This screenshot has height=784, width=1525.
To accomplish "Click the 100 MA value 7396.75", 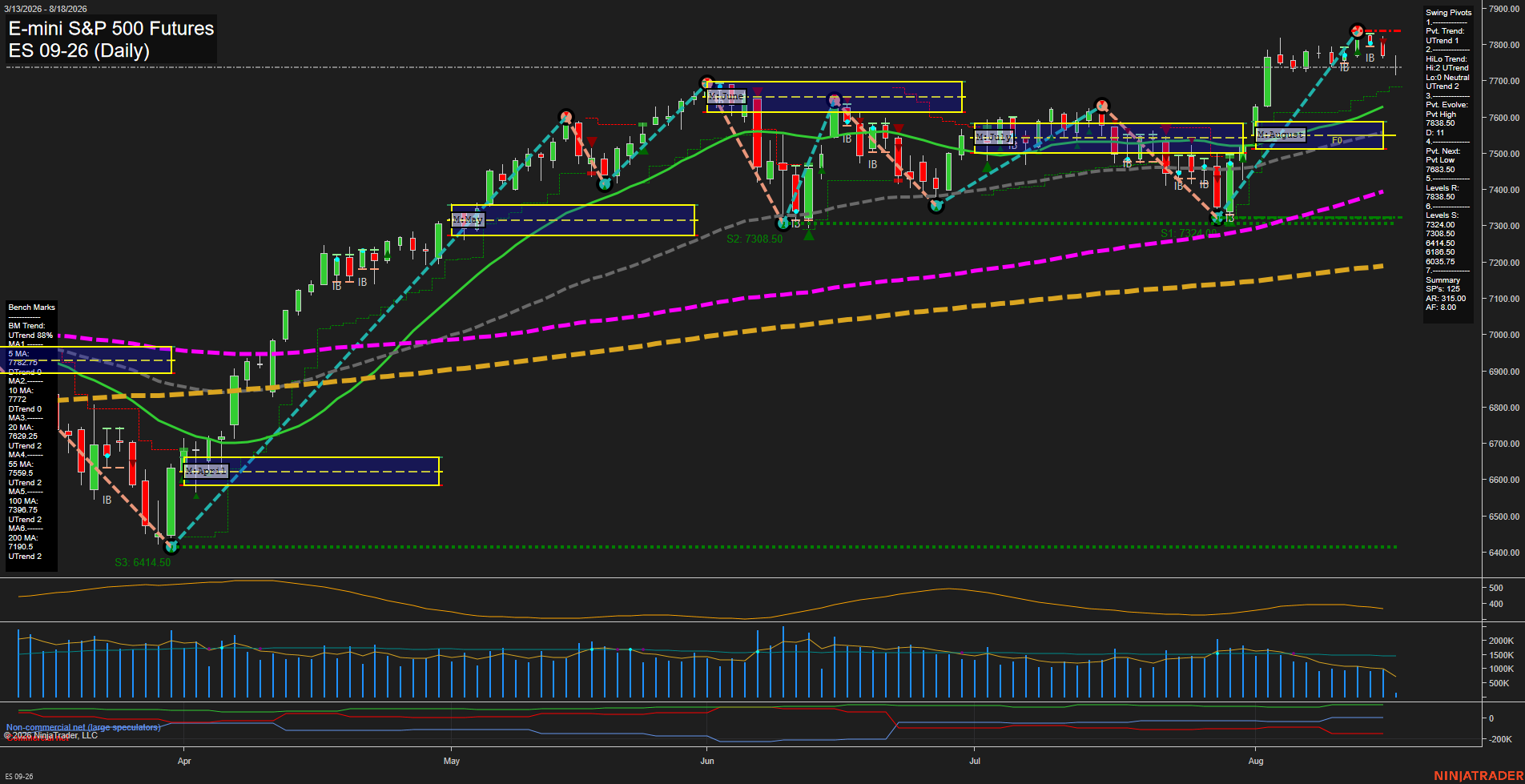I will (x=23, y=510).
